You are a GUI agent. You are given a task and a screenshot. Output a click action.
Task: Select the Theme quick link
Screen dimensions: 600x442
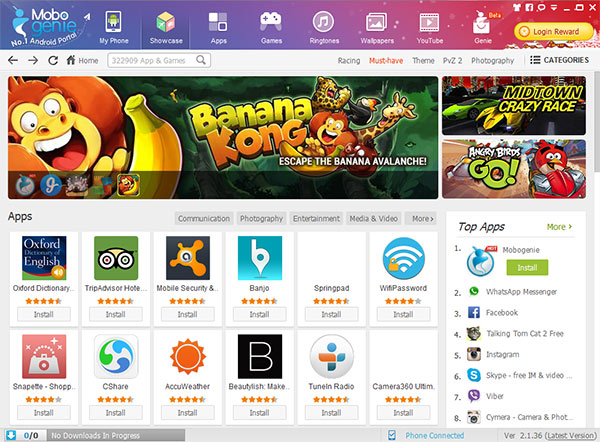click(x=423, y=60)
